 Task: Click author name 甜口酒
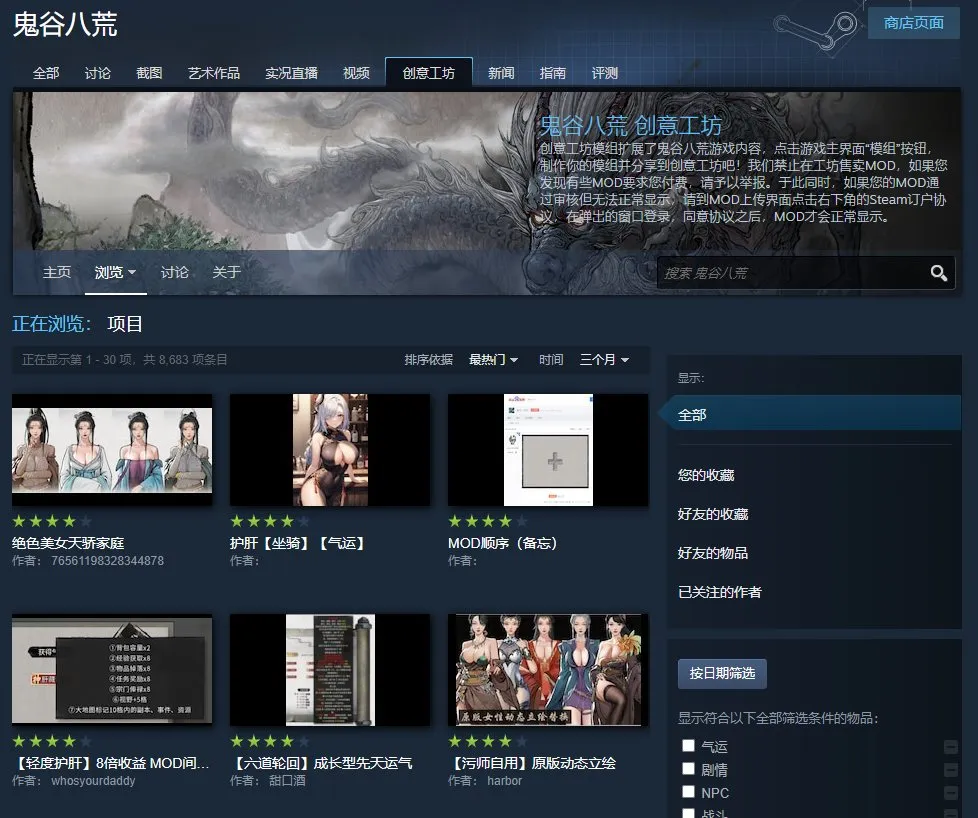[x=287, y=781]
